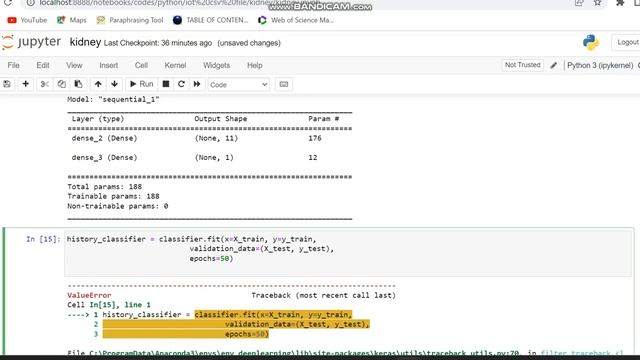Image resolution: width=640 pixels, height=360 pixels.
Task: Open the Paraphrasing Tool bookmark
Action: [x=130, y=20]
